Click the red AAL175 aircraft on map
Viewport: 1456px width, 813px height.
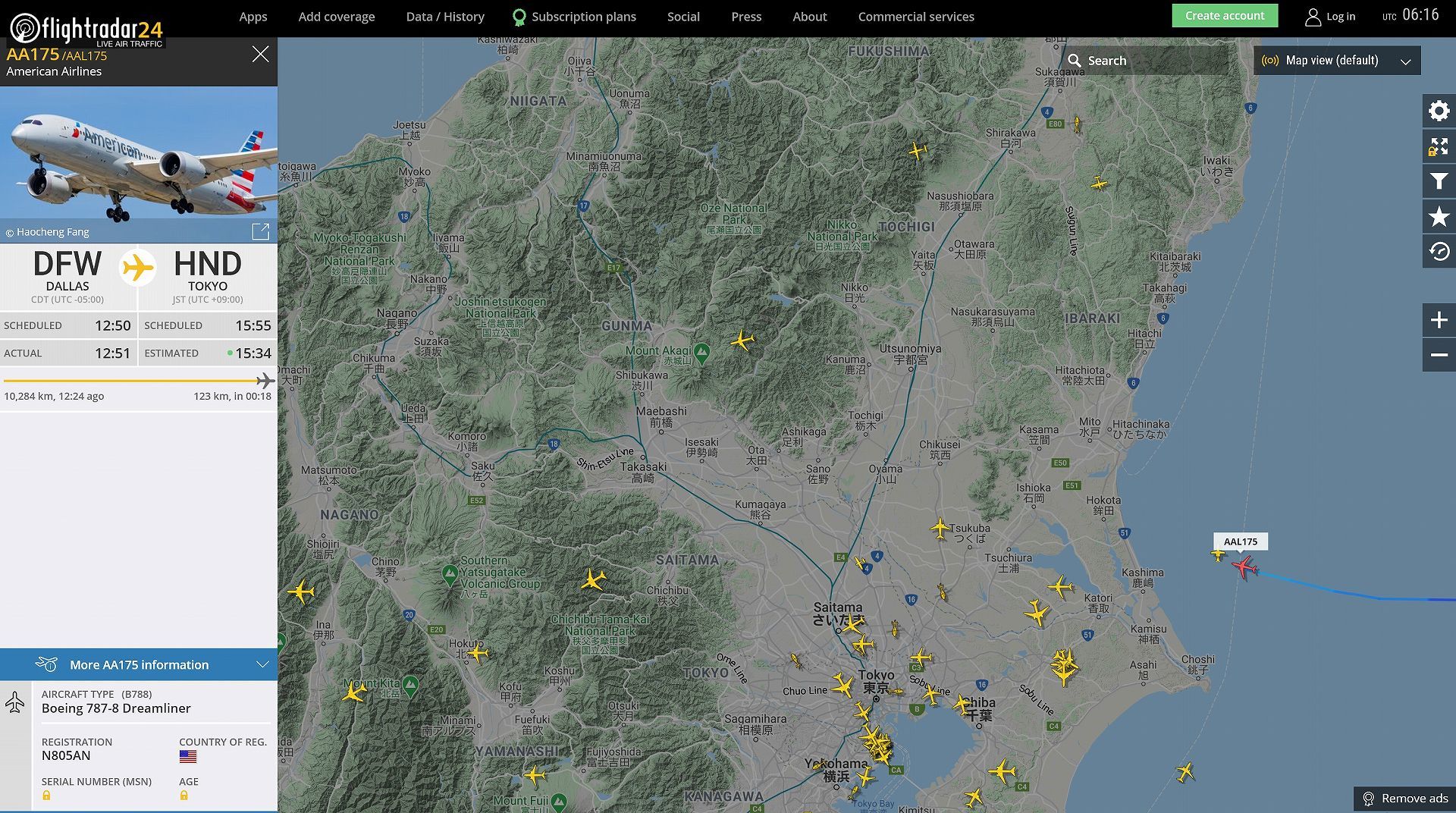1244,567
